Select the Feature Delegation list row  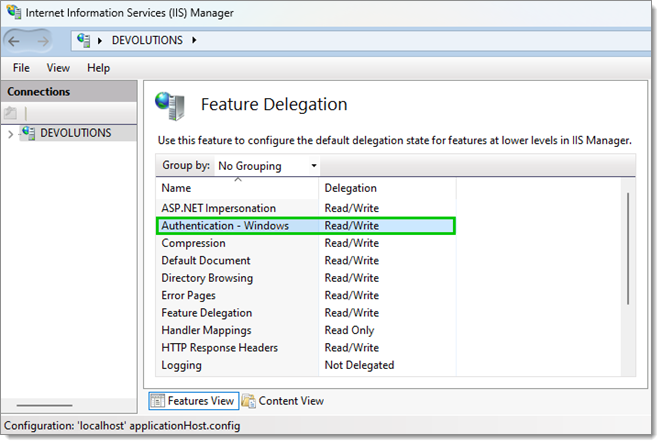[x=306, y=313]
